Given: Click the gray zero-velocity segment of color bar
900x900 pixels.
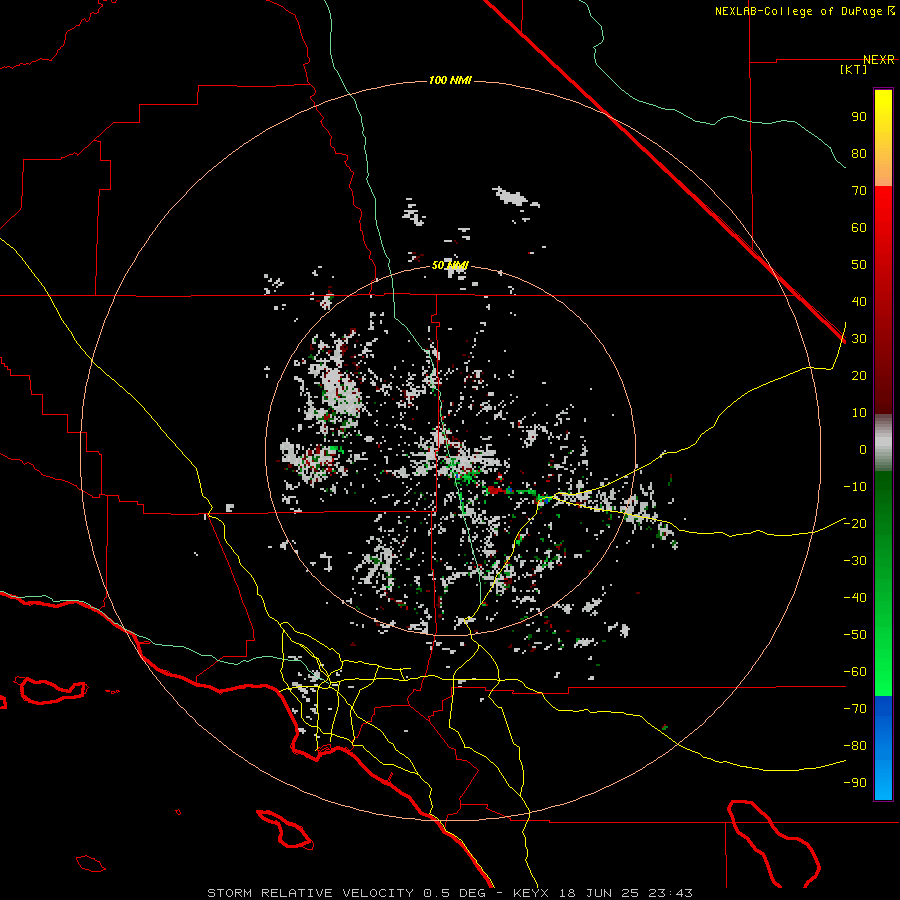Looking at the screenshot, I should [883, 443].
